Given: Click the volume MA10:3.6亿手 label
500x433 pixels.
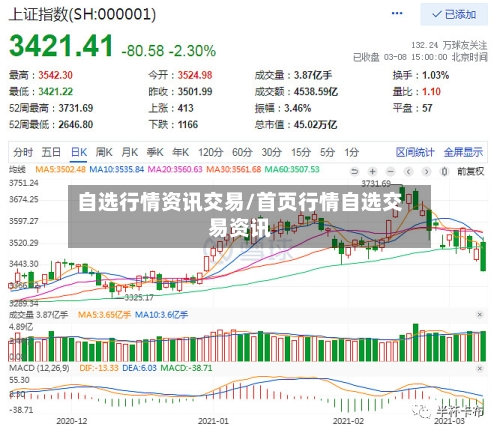Looking at the screenshot, I should [161, 315].
